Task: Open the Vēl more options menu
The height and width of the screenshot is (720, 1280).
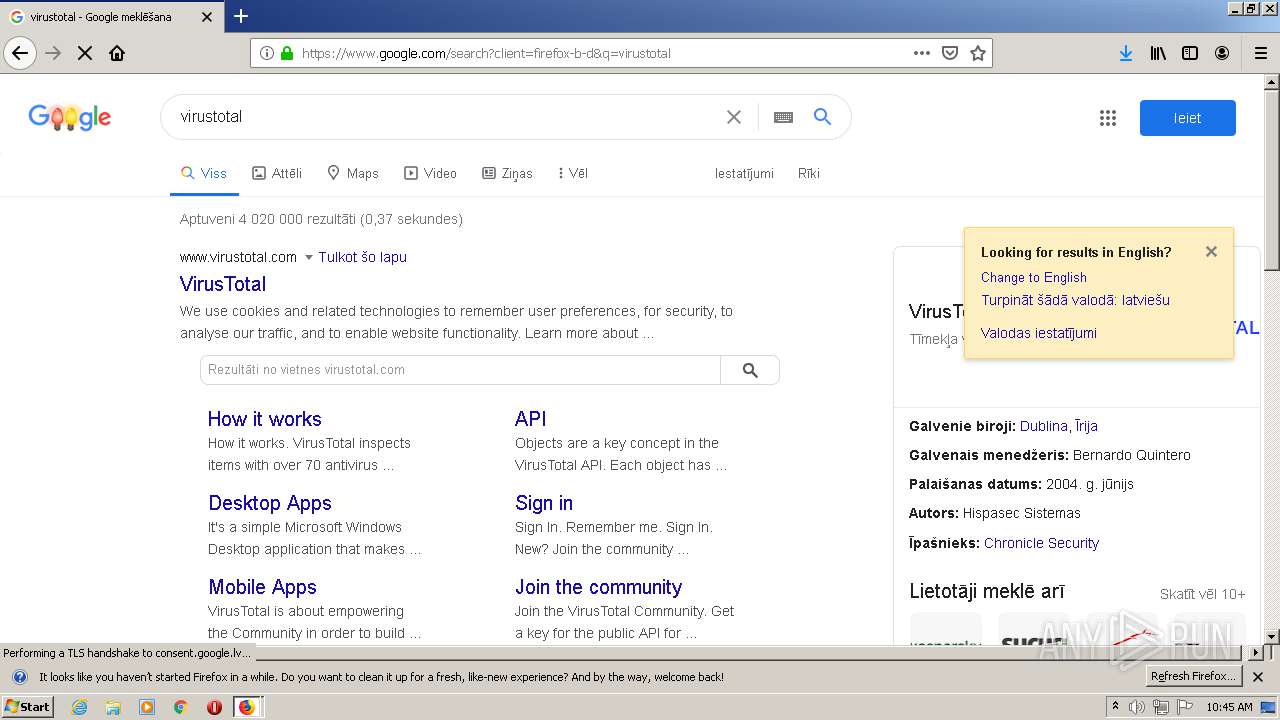Action: pyautogui.click(x=572, y=173)
